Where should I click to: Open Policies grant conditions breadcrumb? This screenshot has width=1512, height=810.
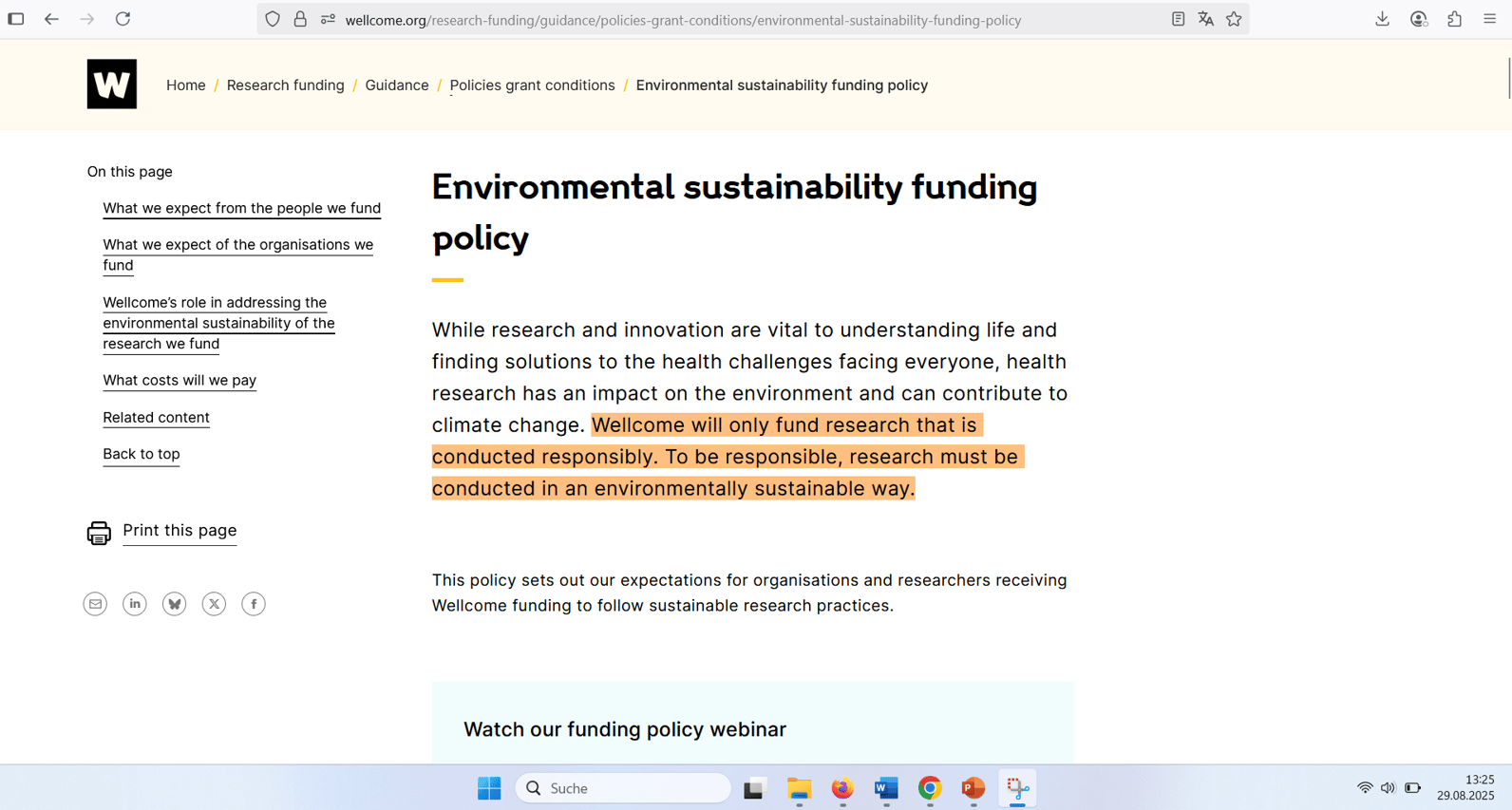(x=532, y=85)
